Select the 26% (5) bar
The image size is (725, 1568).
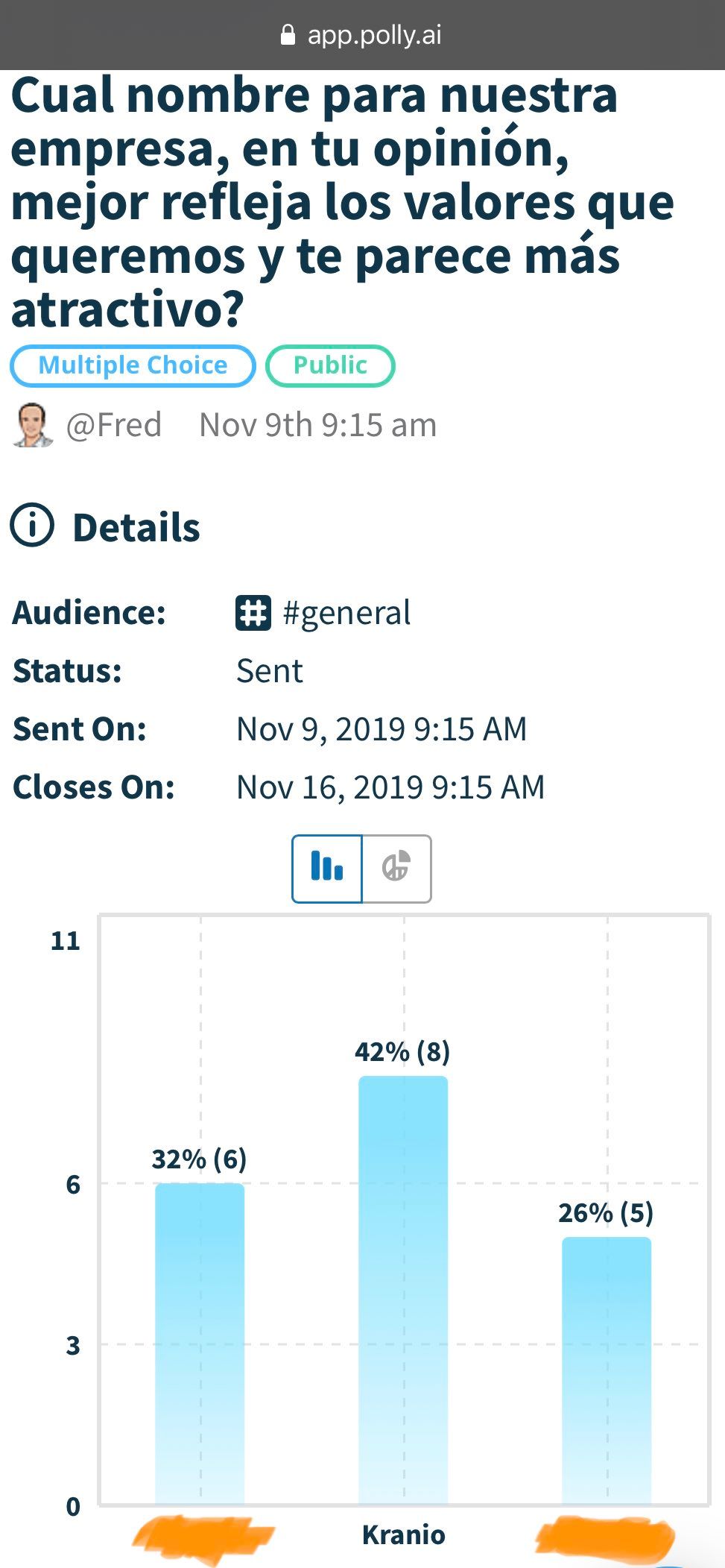pyautogui.click(x=606, y=1370)
